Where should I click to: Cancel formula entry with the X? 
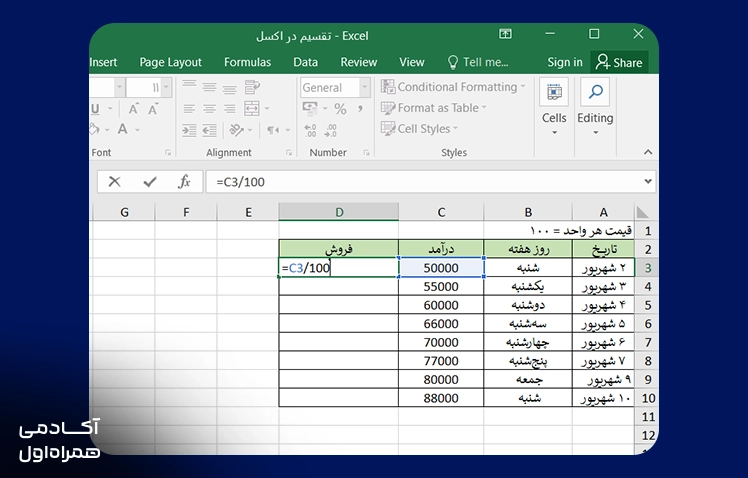[x=114, y=182]
